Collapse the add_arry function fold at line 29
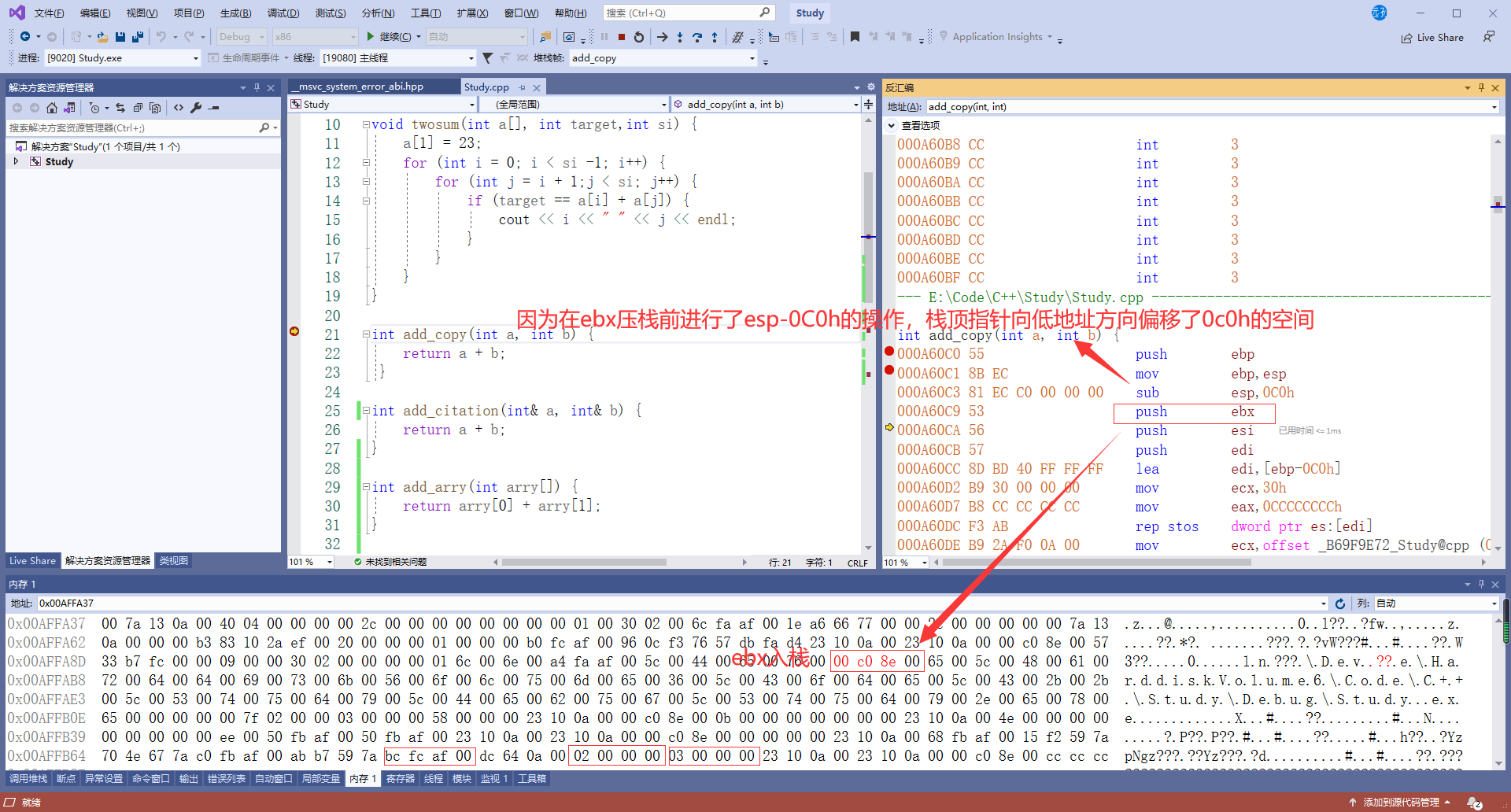 366,487
